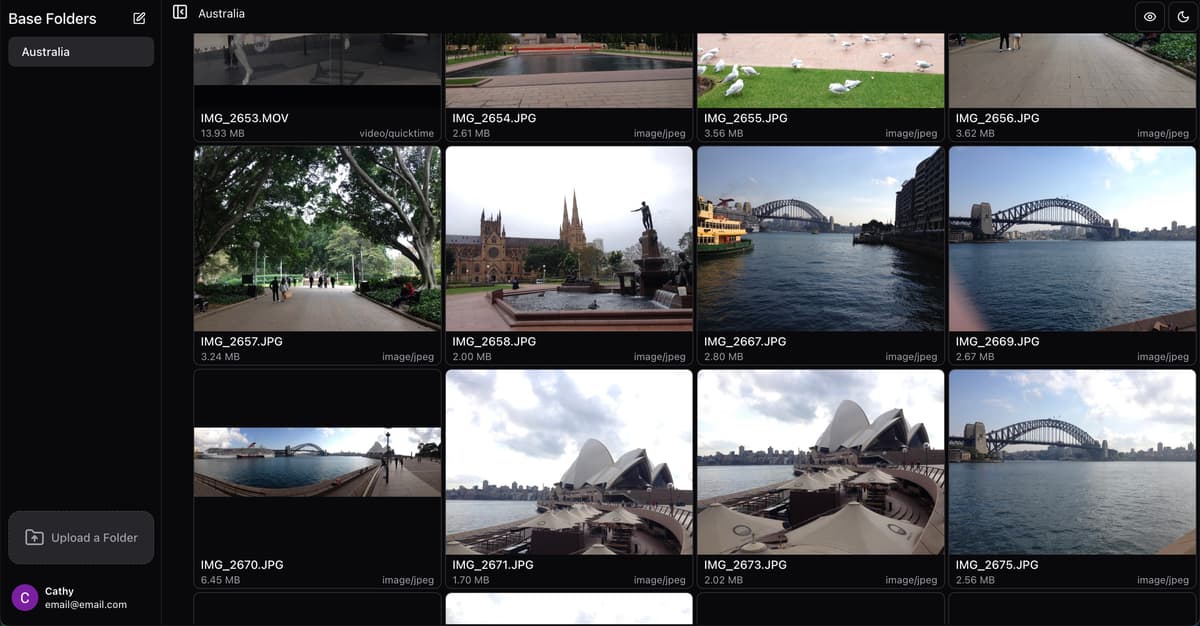1200x626 pixels.
Task: Click the IMG_2655.JPG file name
Action: [746, 118]
